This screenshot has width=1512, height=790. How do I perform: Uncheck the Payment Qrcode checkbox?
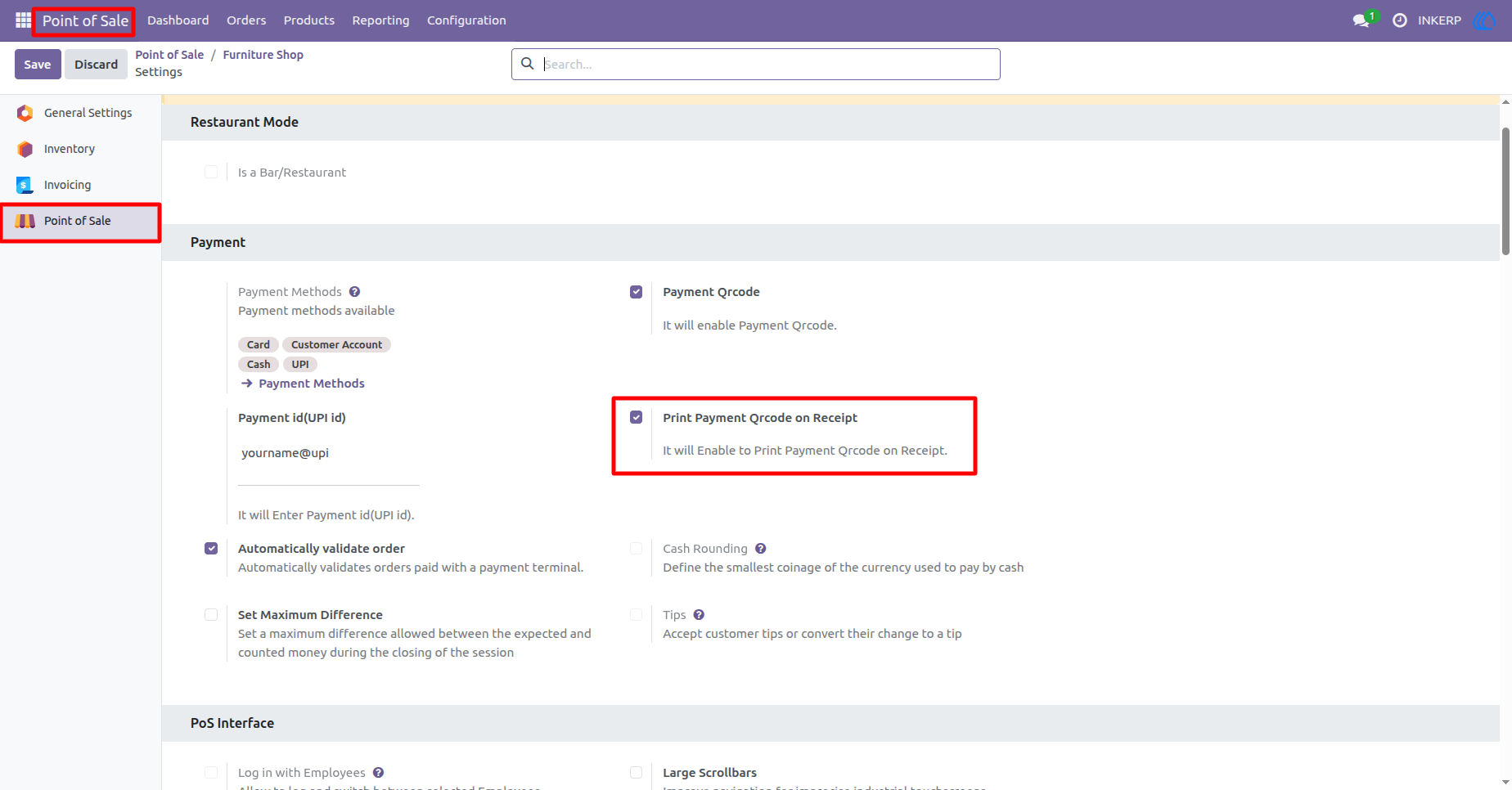(636, 292)
